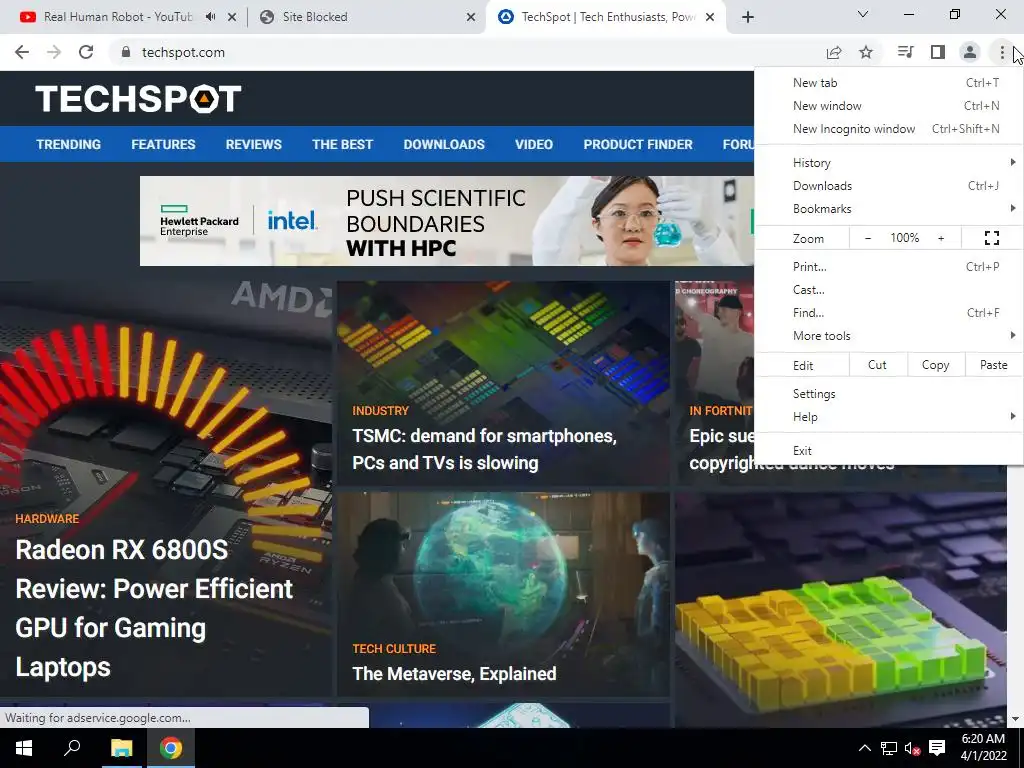Click the address bar URL techspot.com
The image size is (1024, 768).
183,52
